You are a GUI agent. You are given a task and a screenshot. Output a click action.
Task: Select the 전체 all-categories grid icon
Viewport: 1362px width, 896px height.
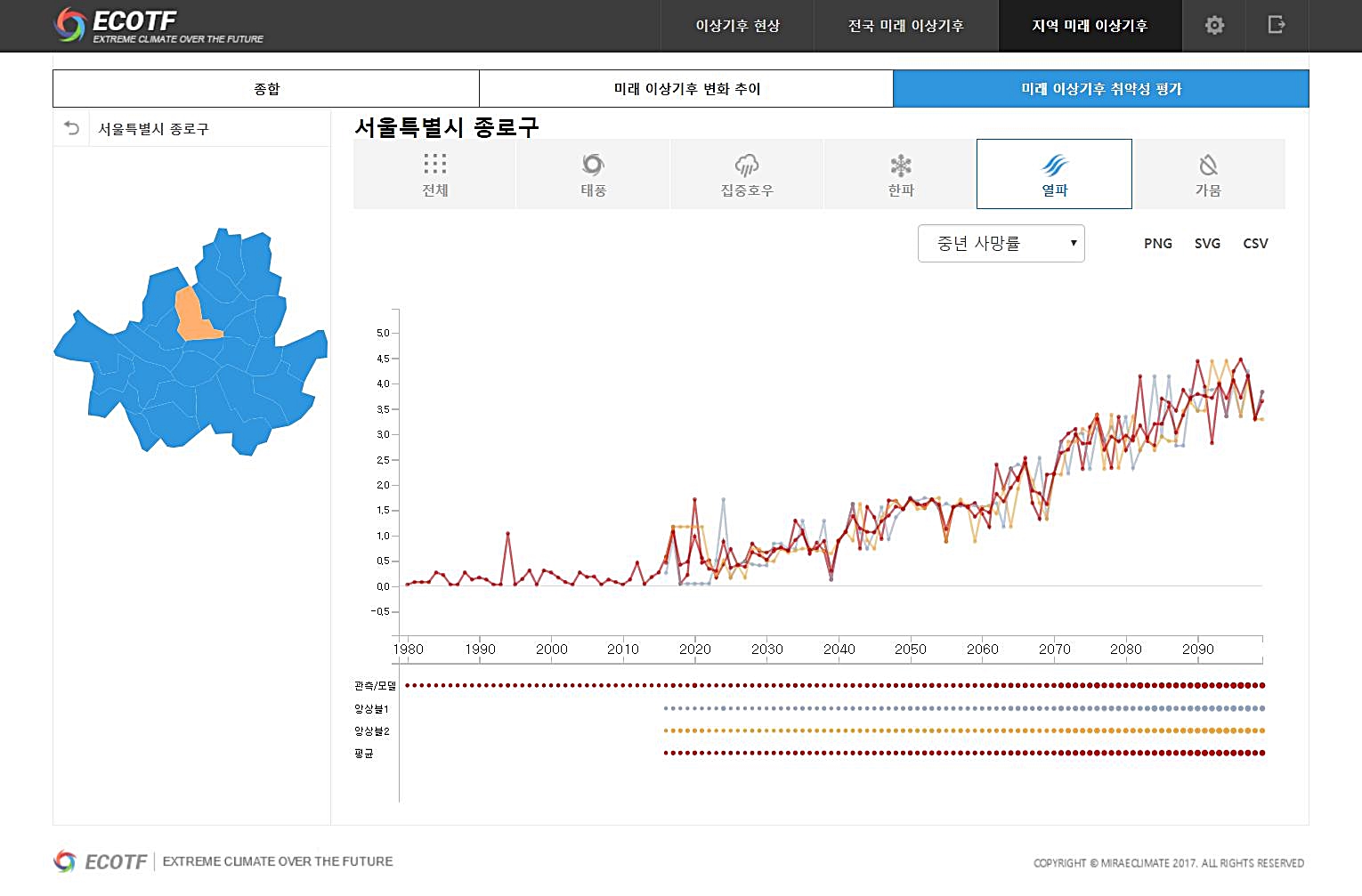(x=434, y=165)
